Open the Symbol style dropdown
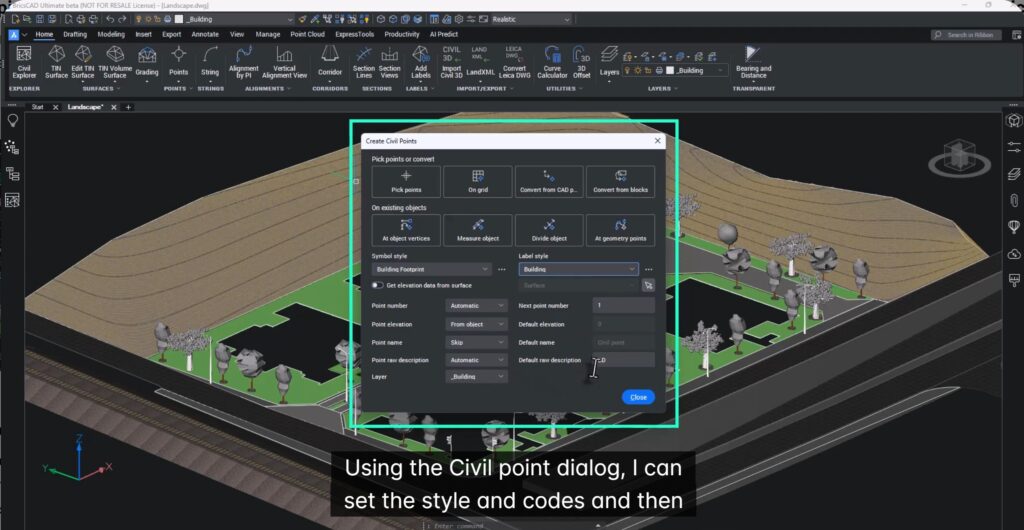Image resolution: width=1024 pixels, height=530 pixels. click(x=432, y=269)
